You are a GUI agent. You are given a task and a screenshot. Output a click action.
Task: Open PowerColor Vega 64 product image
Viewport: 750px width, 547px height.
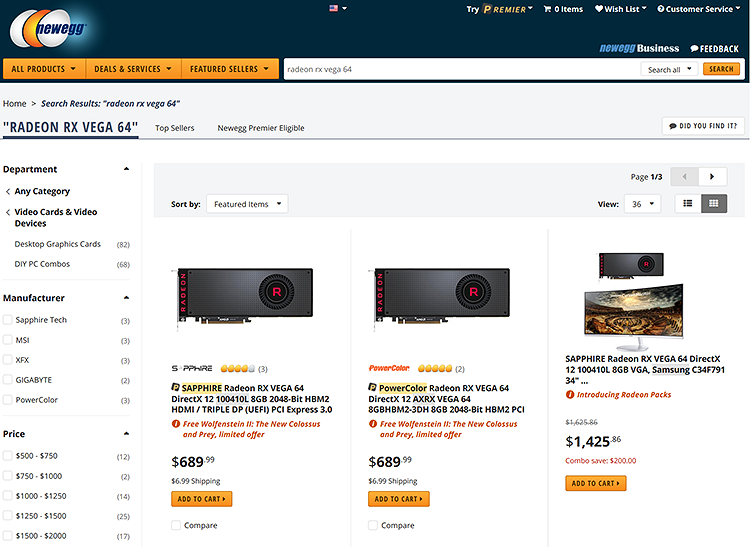[440, 299]
